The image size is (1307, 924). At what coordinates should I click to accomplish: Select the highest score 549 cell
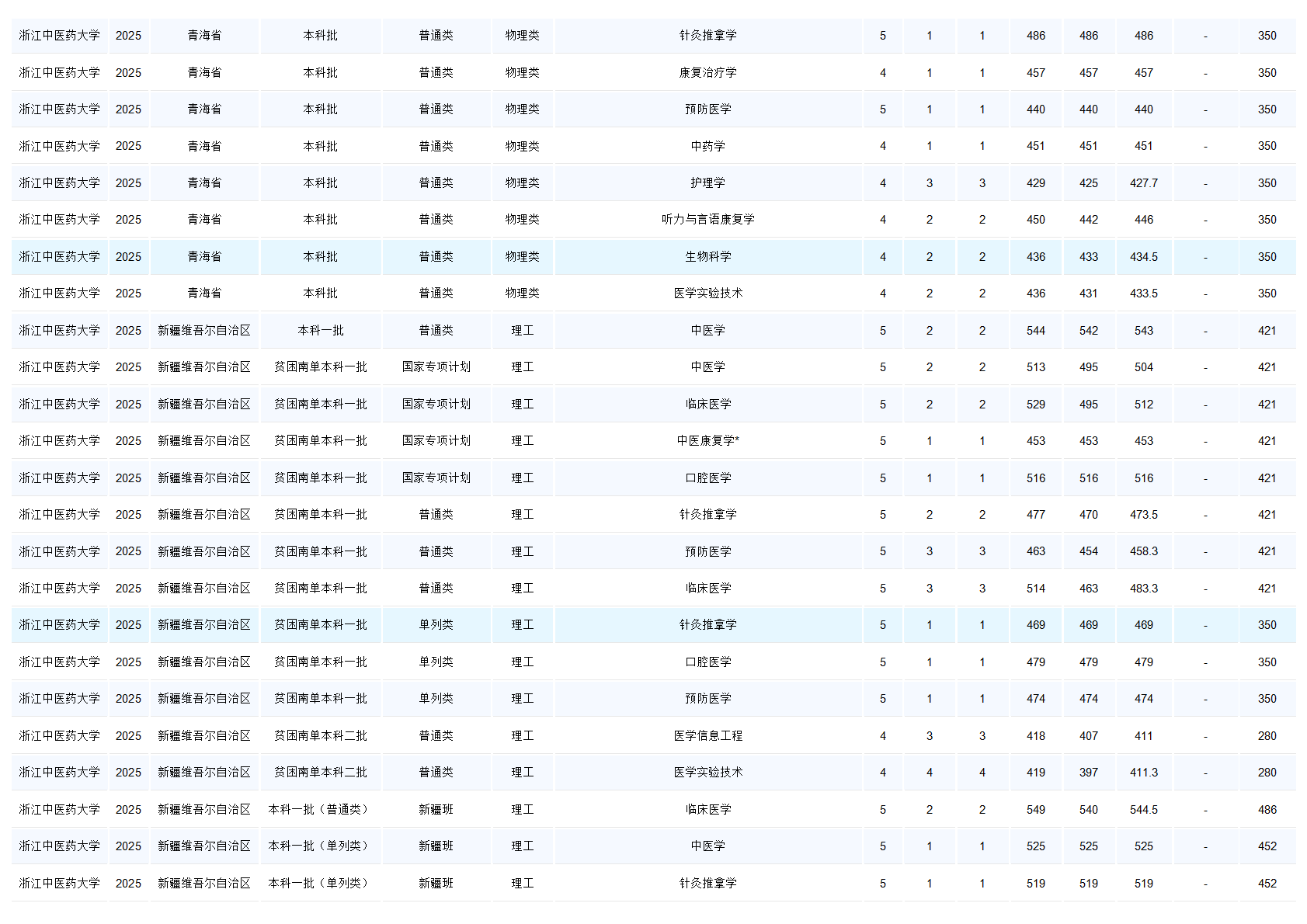tap(1035, 810)
